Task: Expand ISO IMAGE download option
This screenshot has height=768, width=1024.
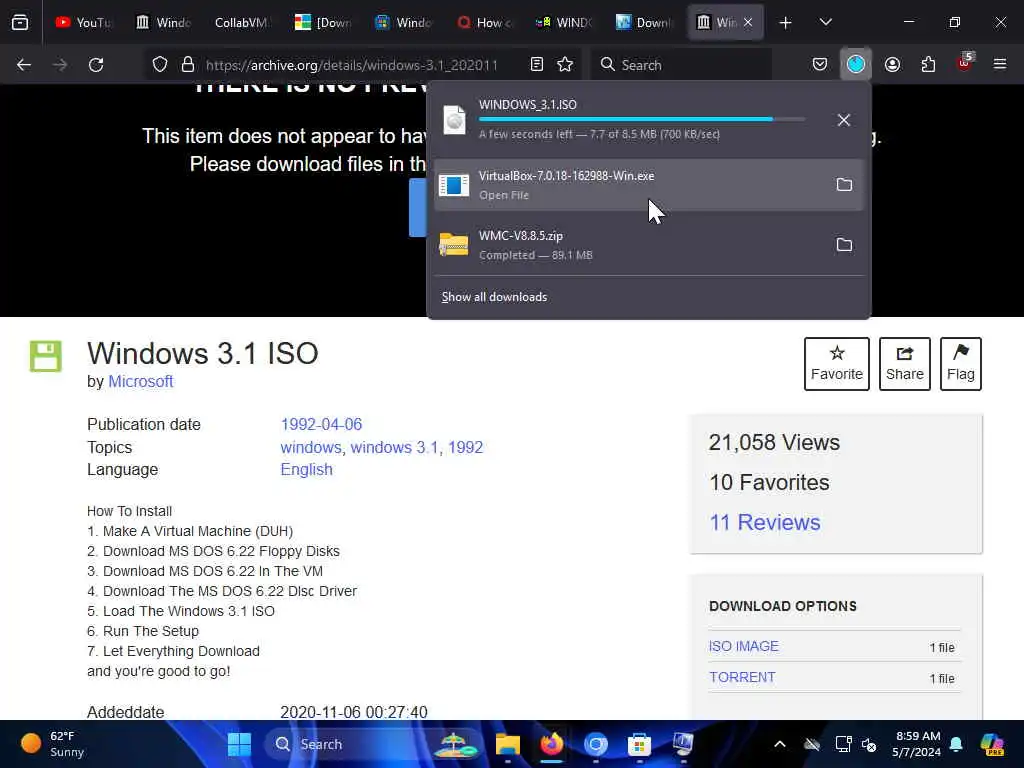Action: 744,647
